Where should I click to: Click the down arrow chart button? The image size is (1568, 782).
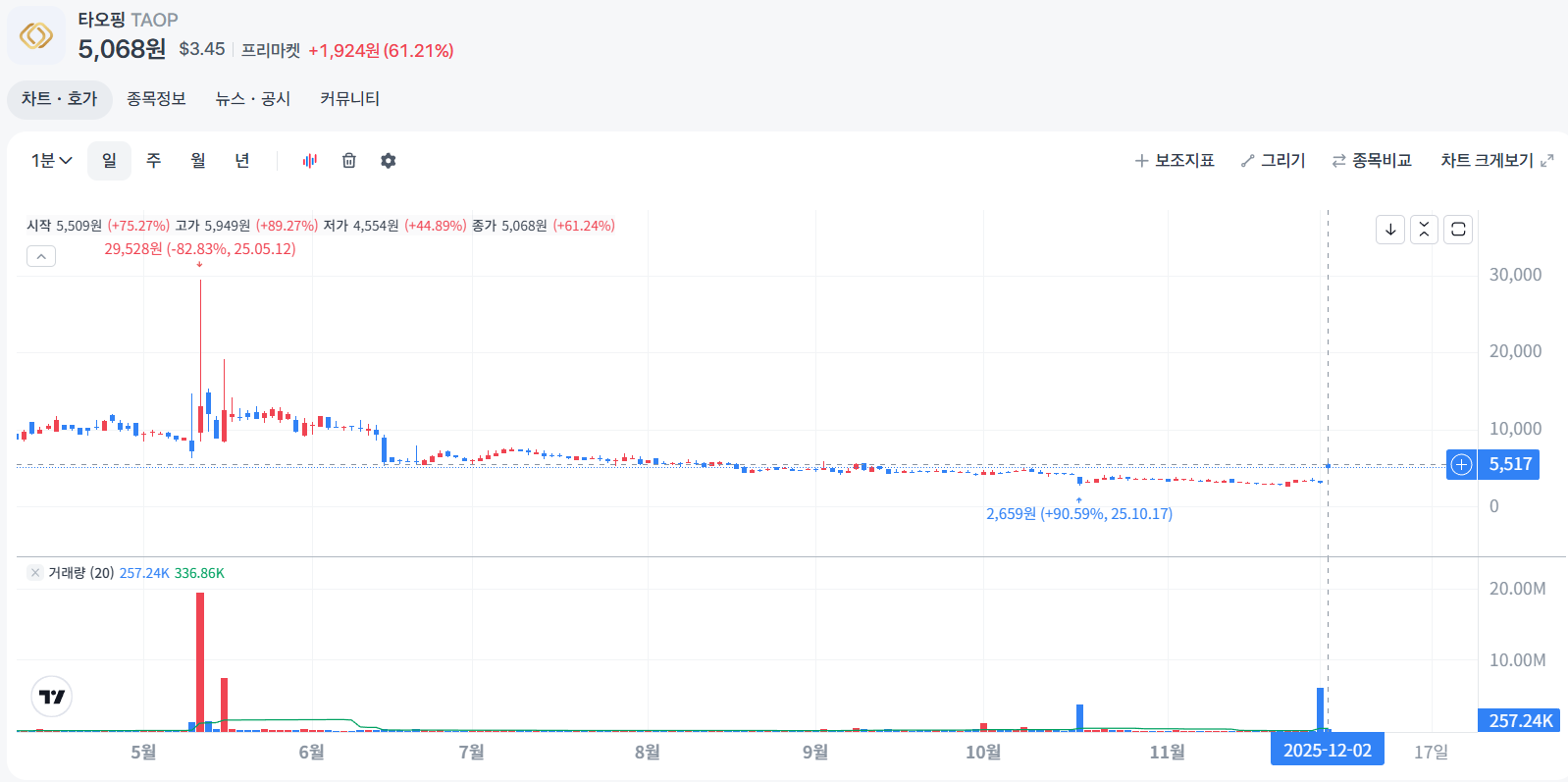[x=1390, y=230]
